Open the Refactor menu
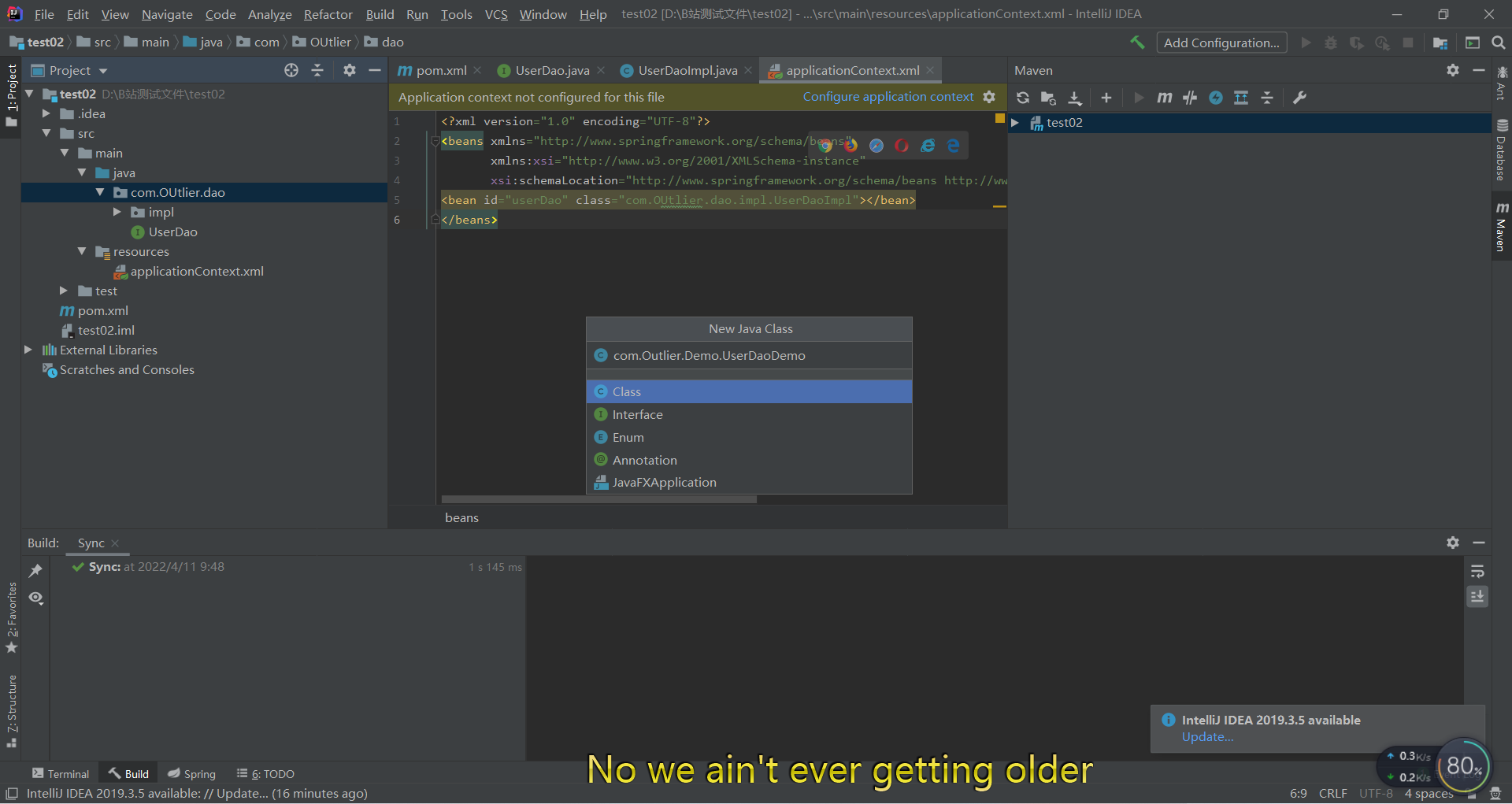Viewport: 1512px width, 804px height. coord(328,14)
